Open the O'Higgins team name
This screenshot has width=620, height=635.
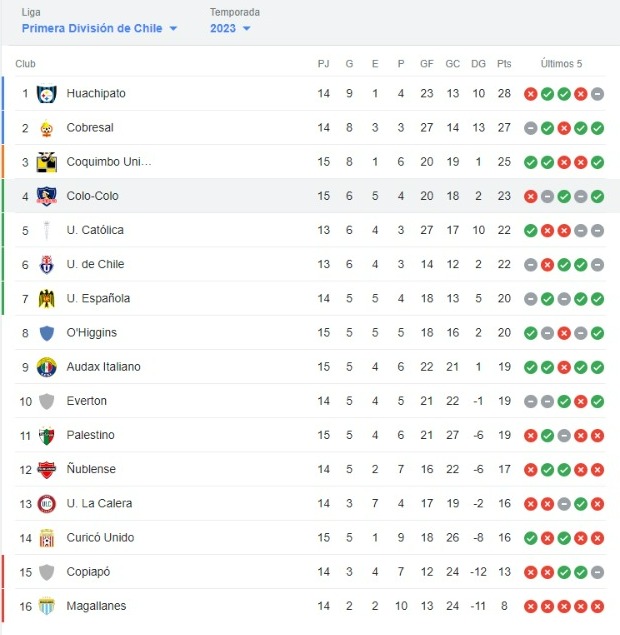(x=92, y=332)
